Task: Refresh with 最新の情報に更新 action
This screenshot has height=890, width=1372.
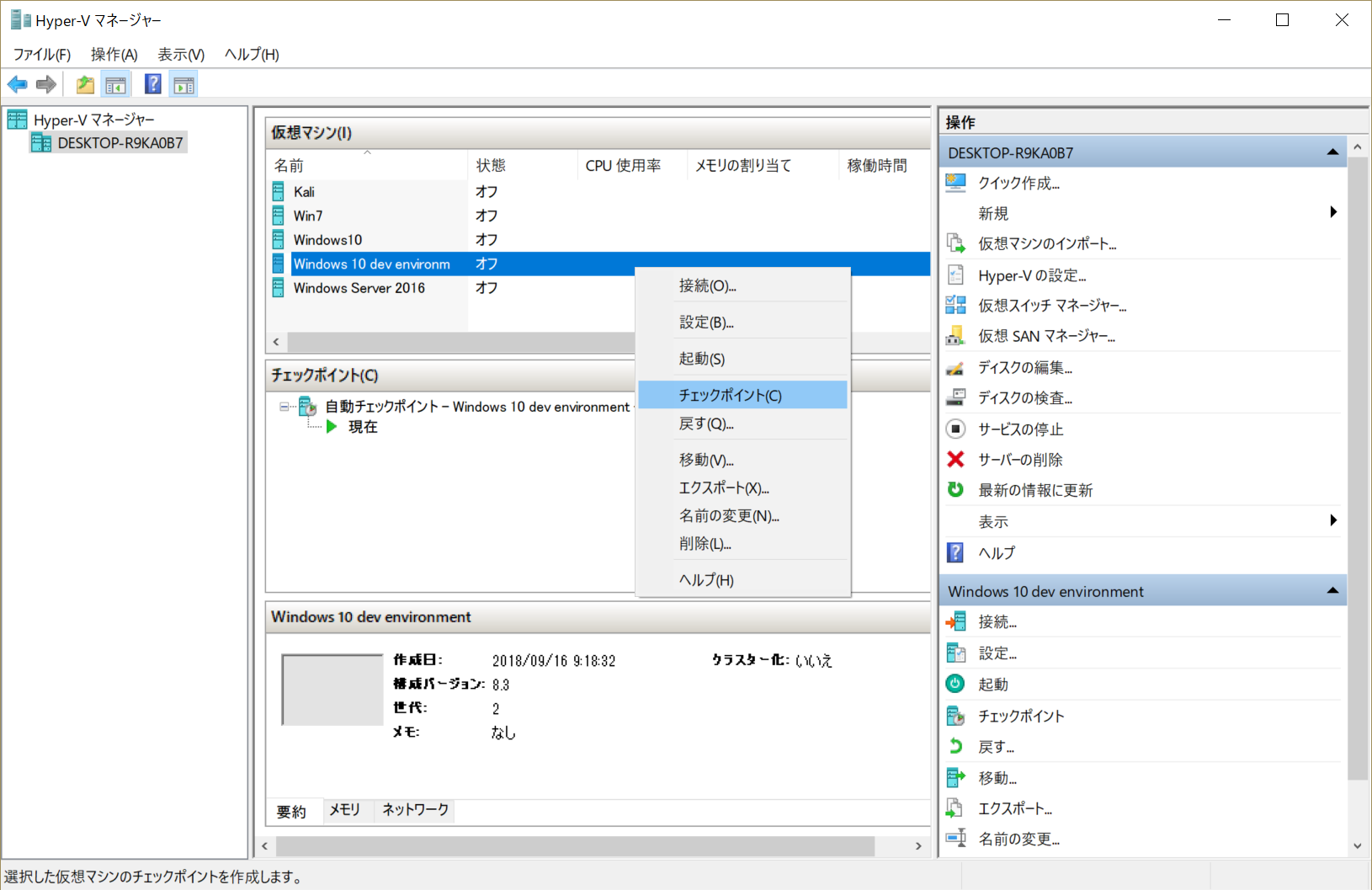Action: 1033,489
